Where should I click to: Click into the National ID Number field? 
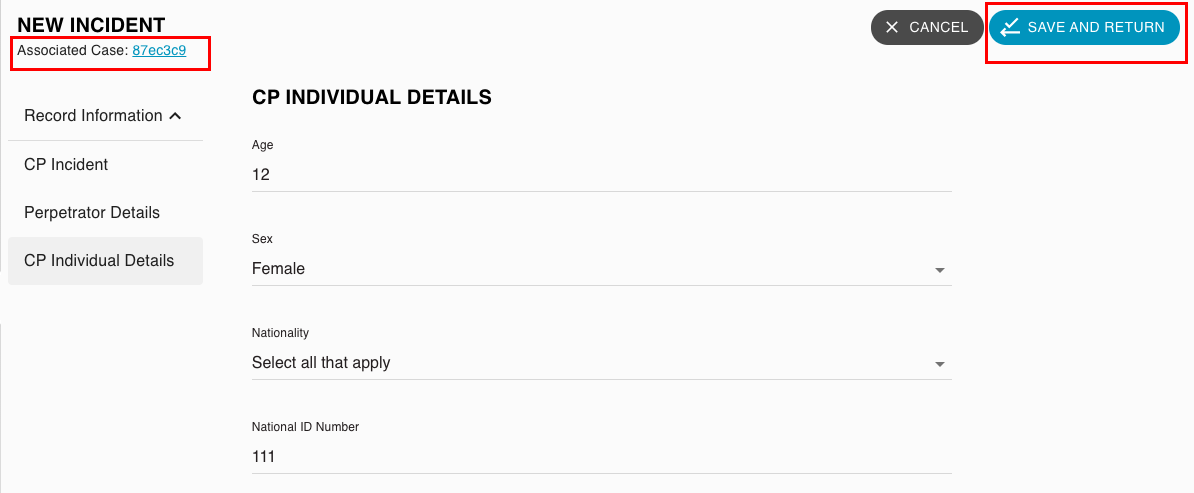602,457
